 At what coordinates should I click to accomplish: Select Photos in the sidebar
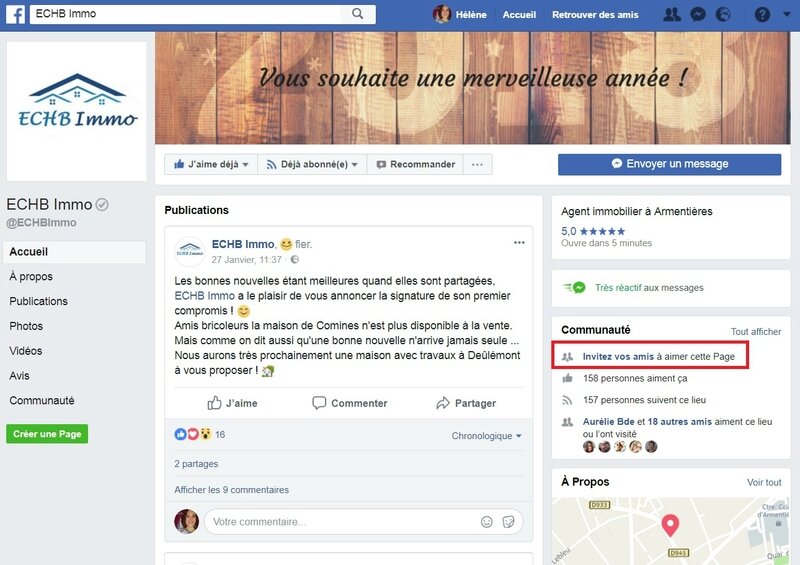tap(26, 326)
